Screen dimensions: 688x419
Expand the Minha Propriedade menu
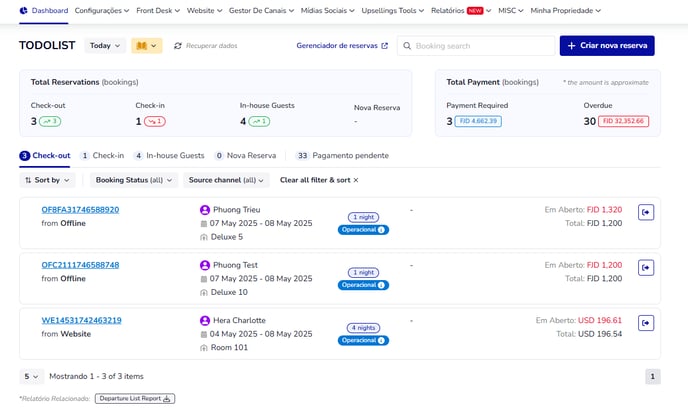(566, 11)
